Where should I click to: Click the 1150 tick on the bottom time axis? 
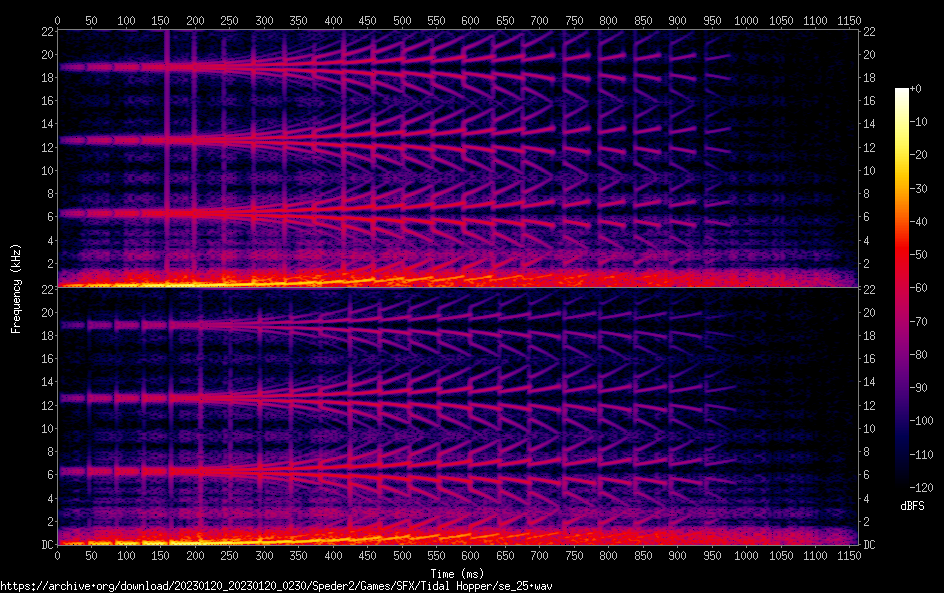point(848,555)
